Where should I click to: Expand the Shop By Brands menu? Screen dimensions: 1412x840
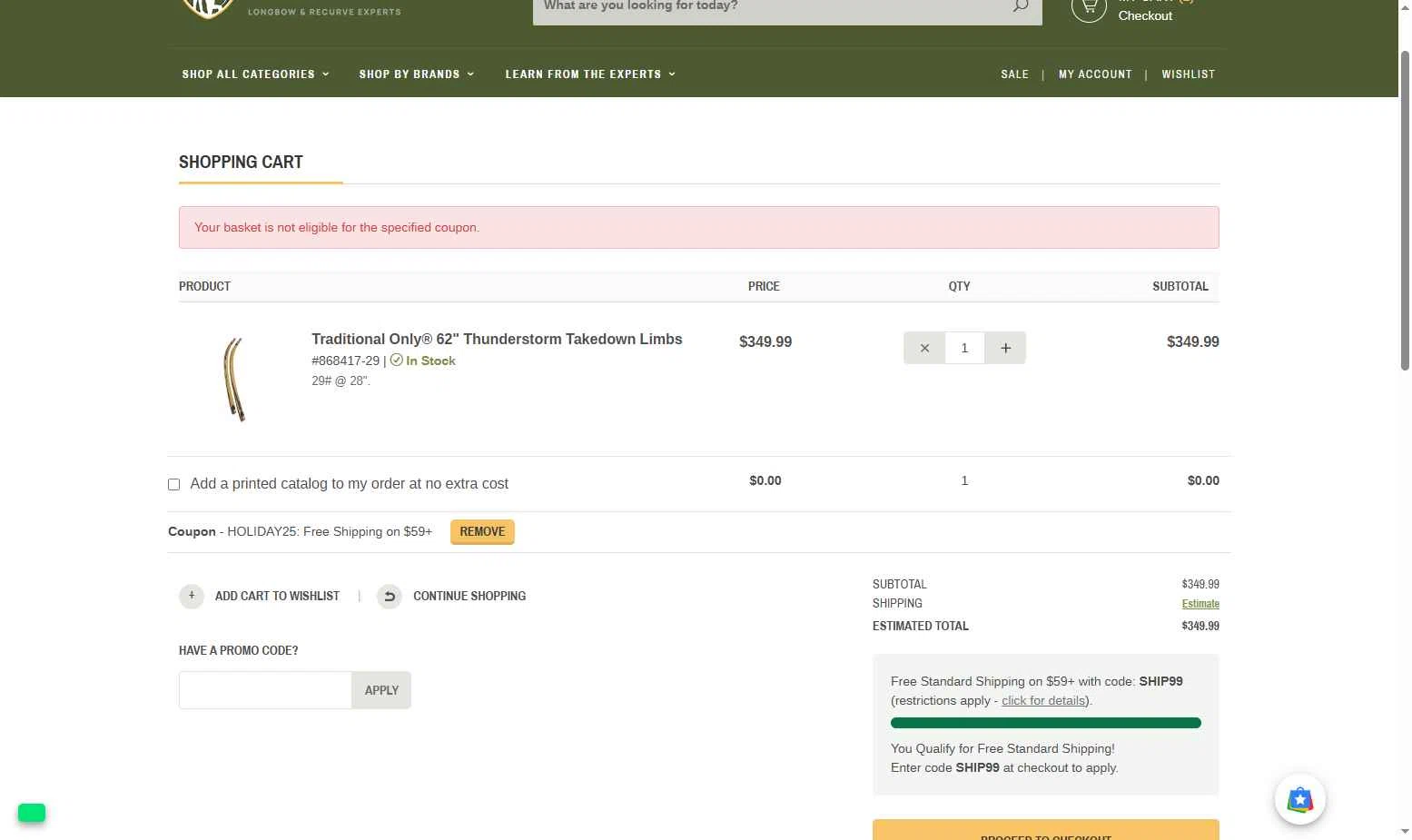(x=416, y=74)
